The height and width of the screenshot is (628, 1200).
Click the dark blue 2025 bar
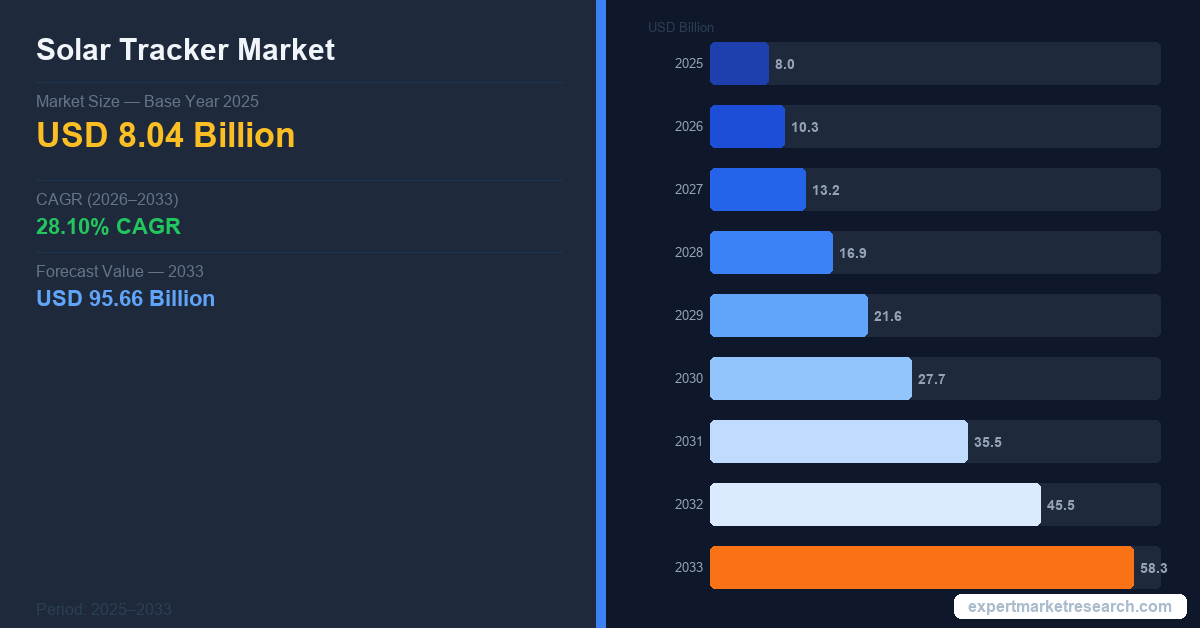[739, 63]
